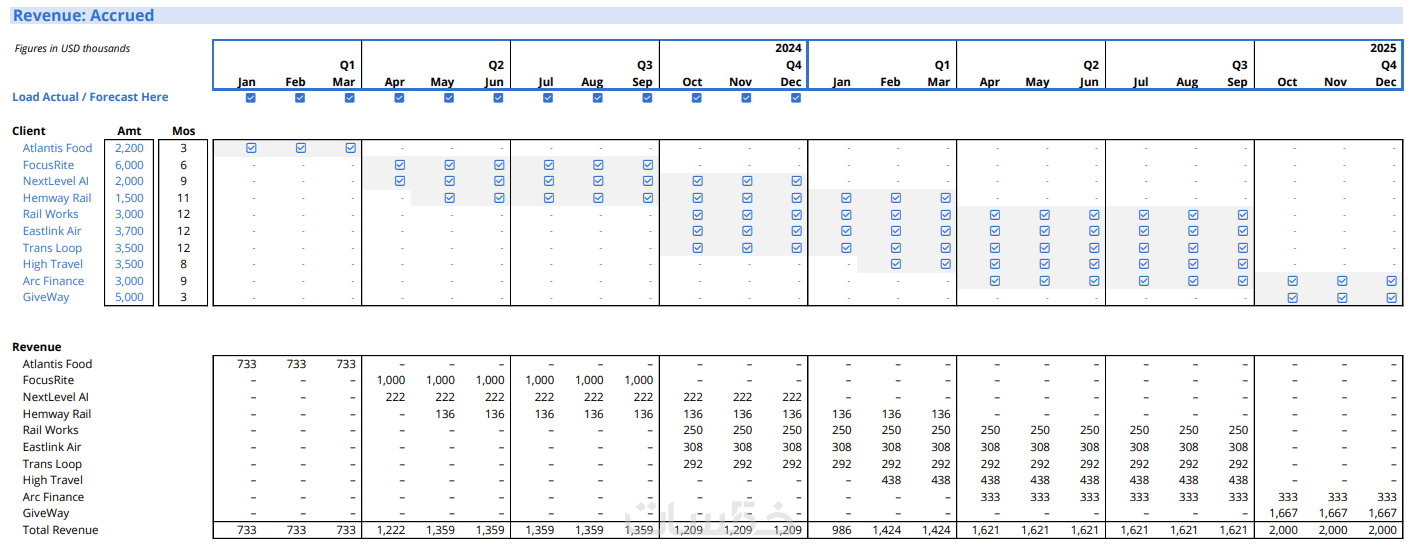Click the 'Mos' column header

184,131
